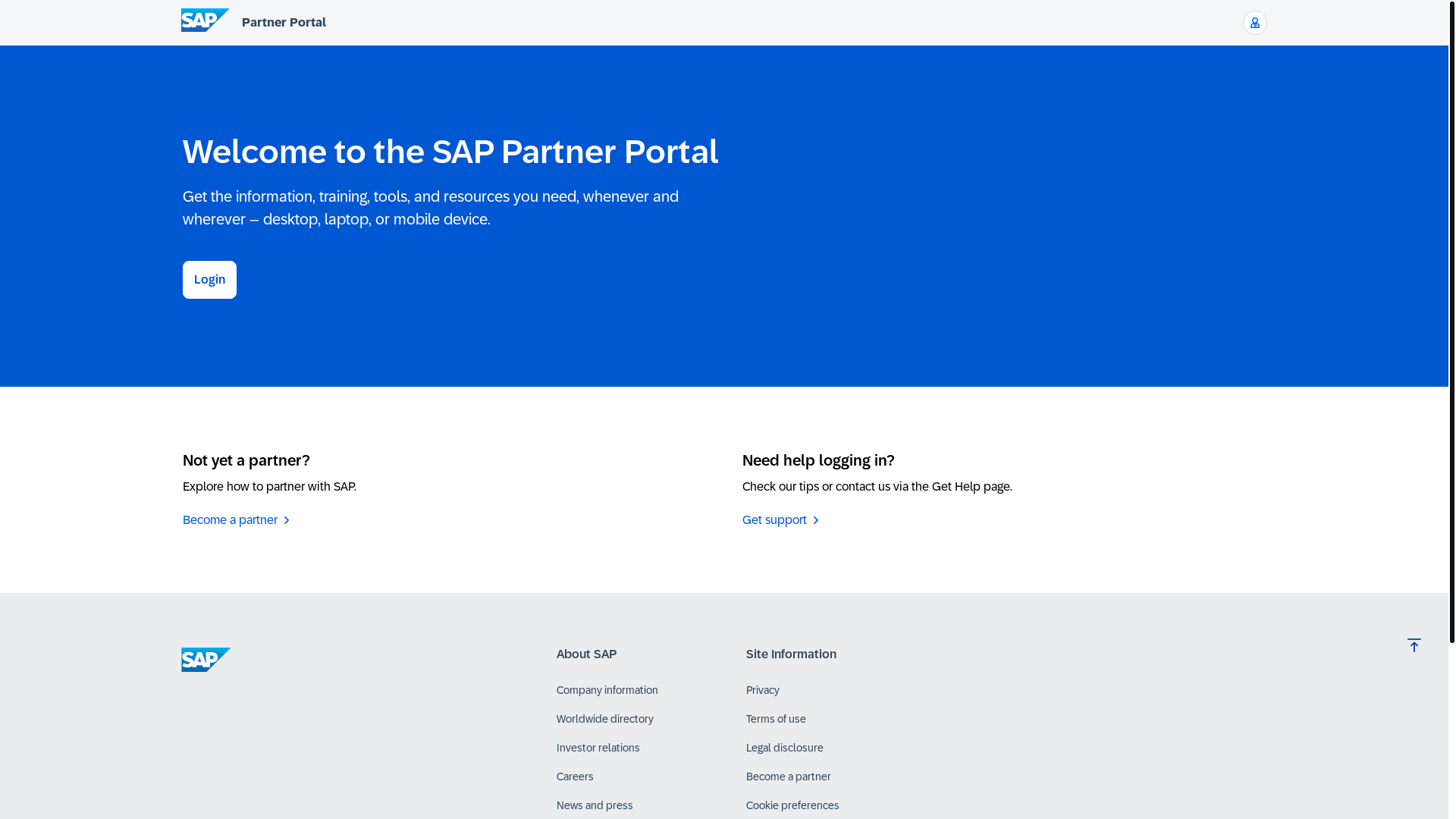Open Careers footer link

(x=575, y=777)
